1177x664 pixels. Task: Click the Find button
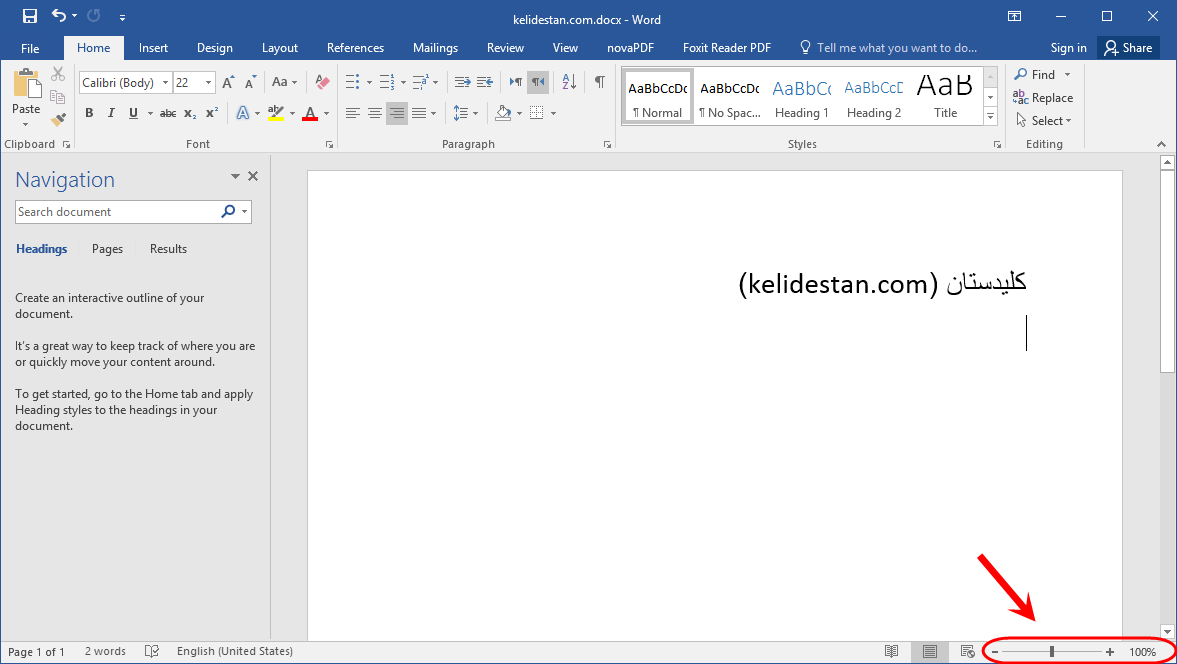click(1035, 74)
